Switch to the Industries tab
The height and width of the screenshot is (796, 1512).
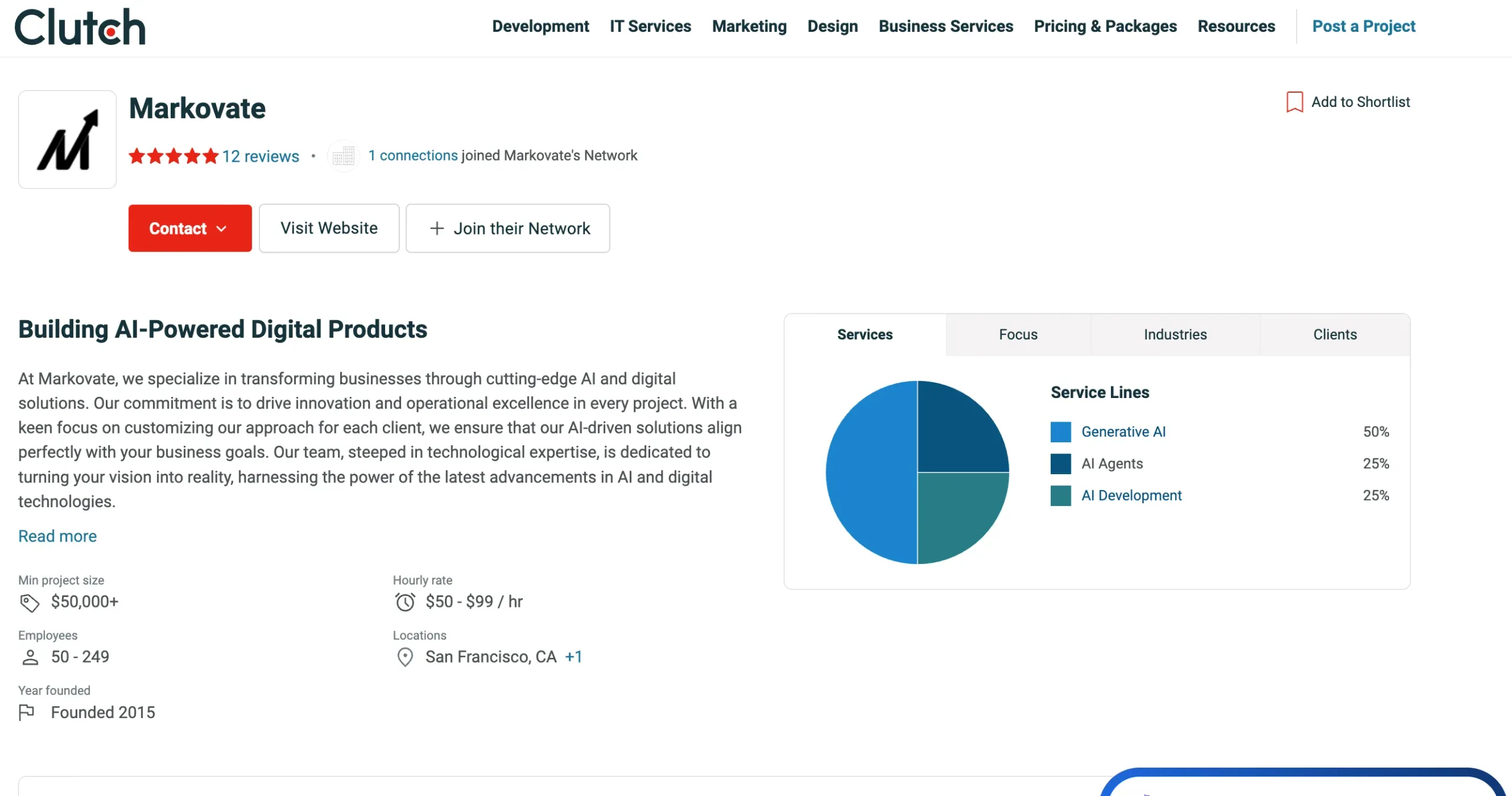1175,334
